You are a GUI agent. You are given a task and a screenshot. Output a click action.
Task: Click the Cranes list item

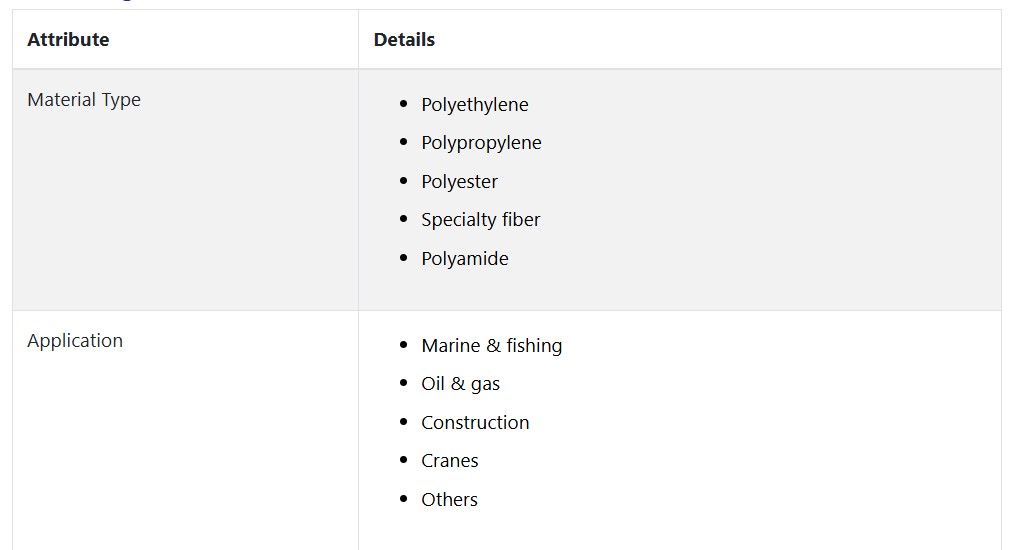450,461
